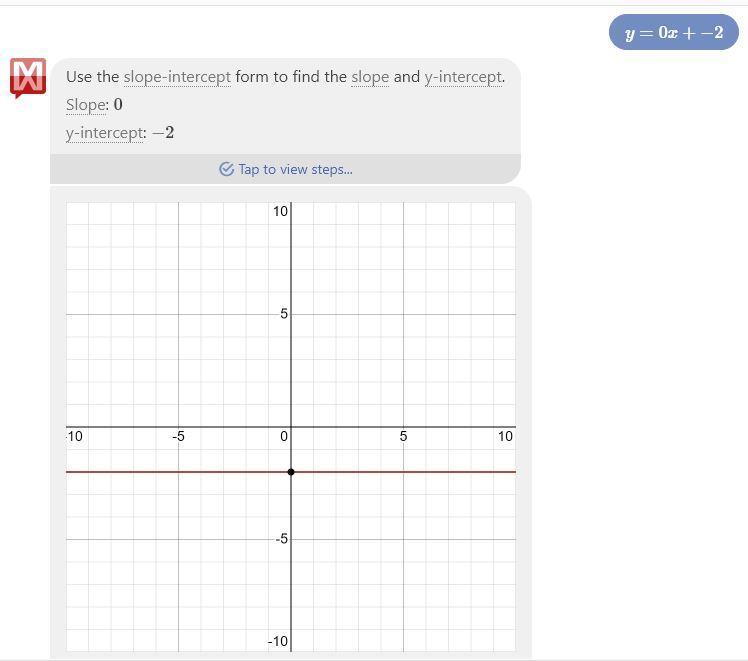Click the "5" label on the positive x-axis
Screen dimensions: 748x661
click(403, 436)
